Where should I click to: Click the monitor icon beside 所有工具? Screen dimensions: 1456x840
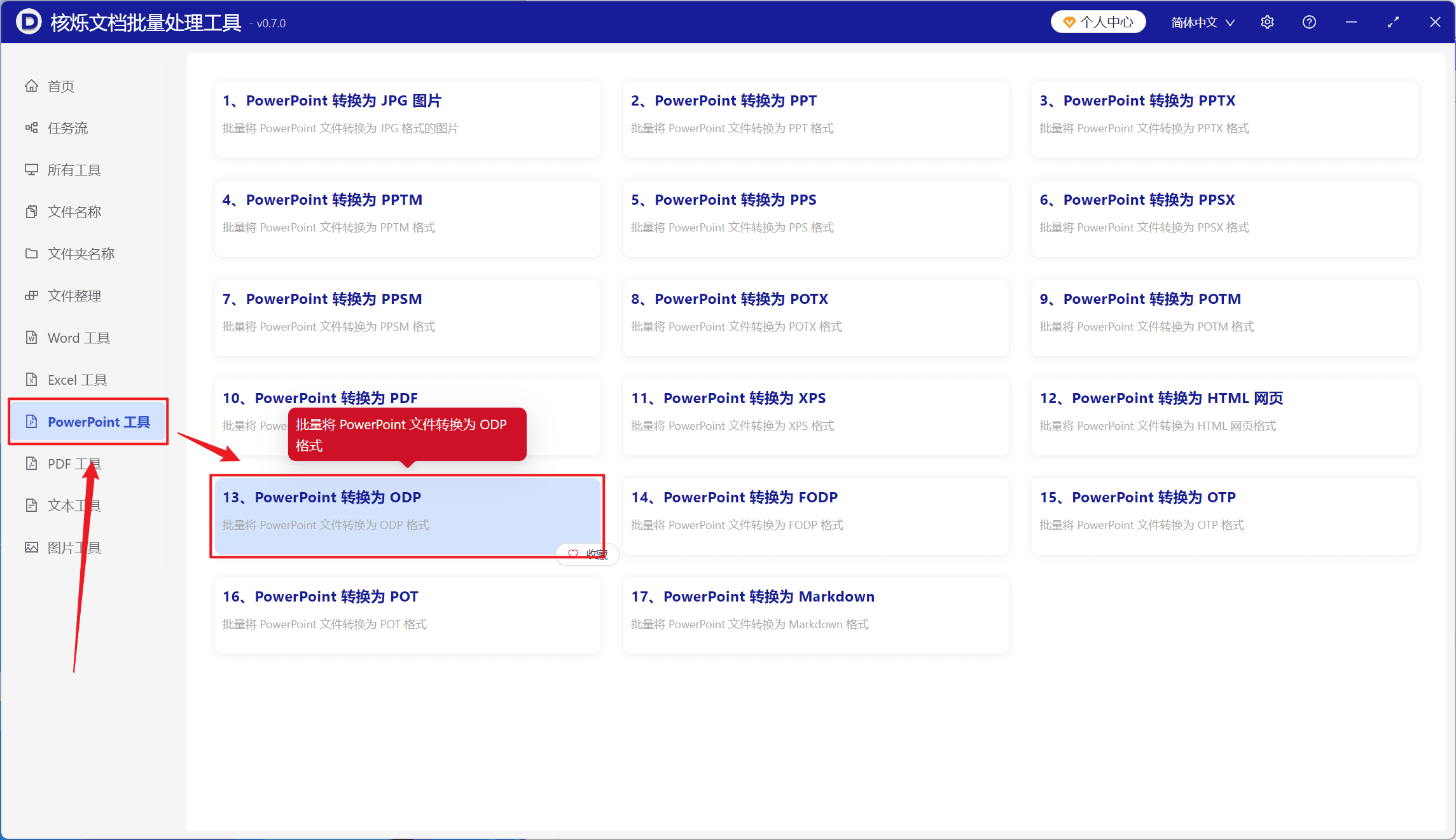click(x=31, y=170)
